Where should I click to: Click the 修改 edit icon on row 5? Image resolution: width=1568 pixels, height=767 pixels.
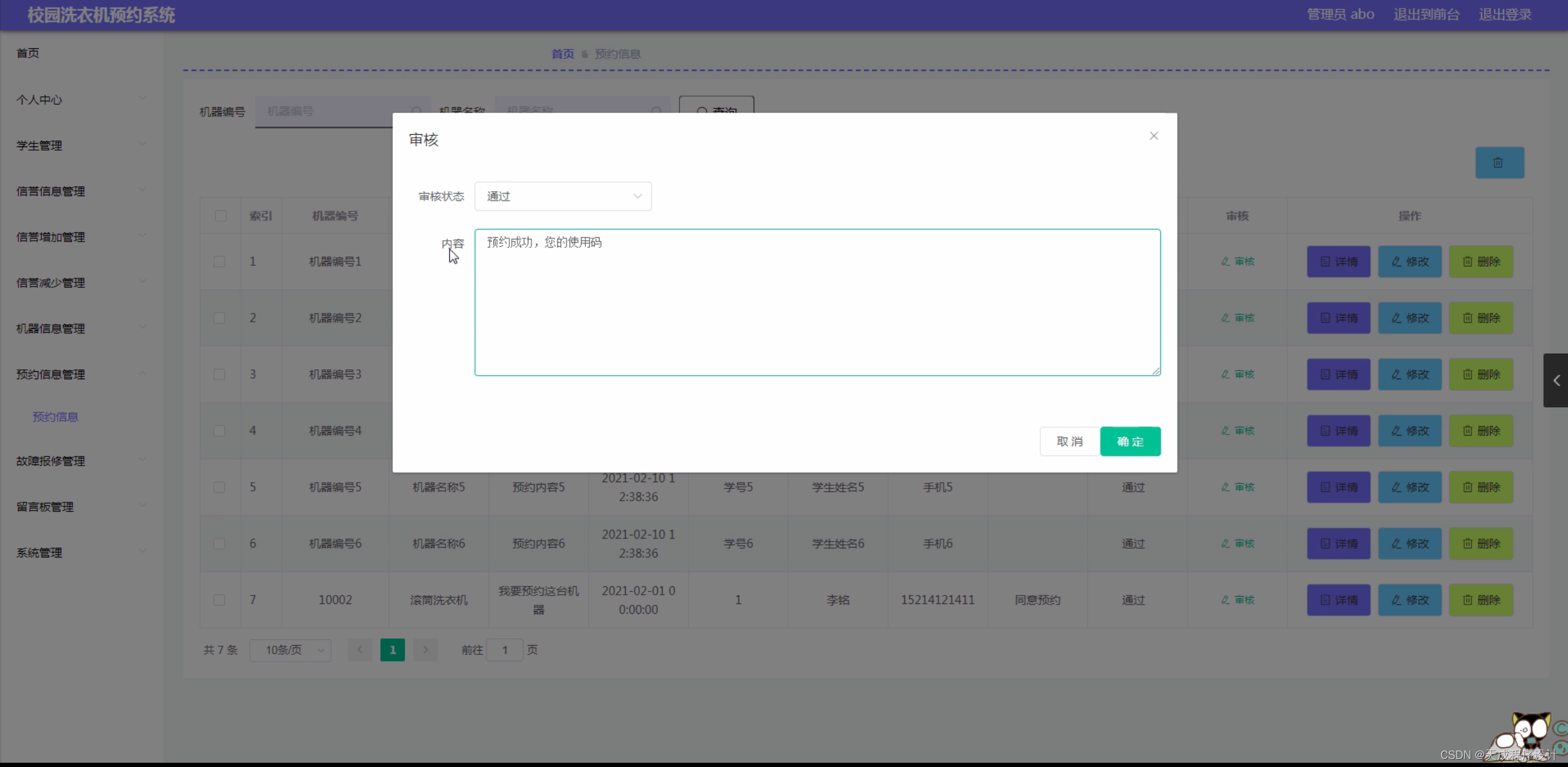click(1409, 487)
